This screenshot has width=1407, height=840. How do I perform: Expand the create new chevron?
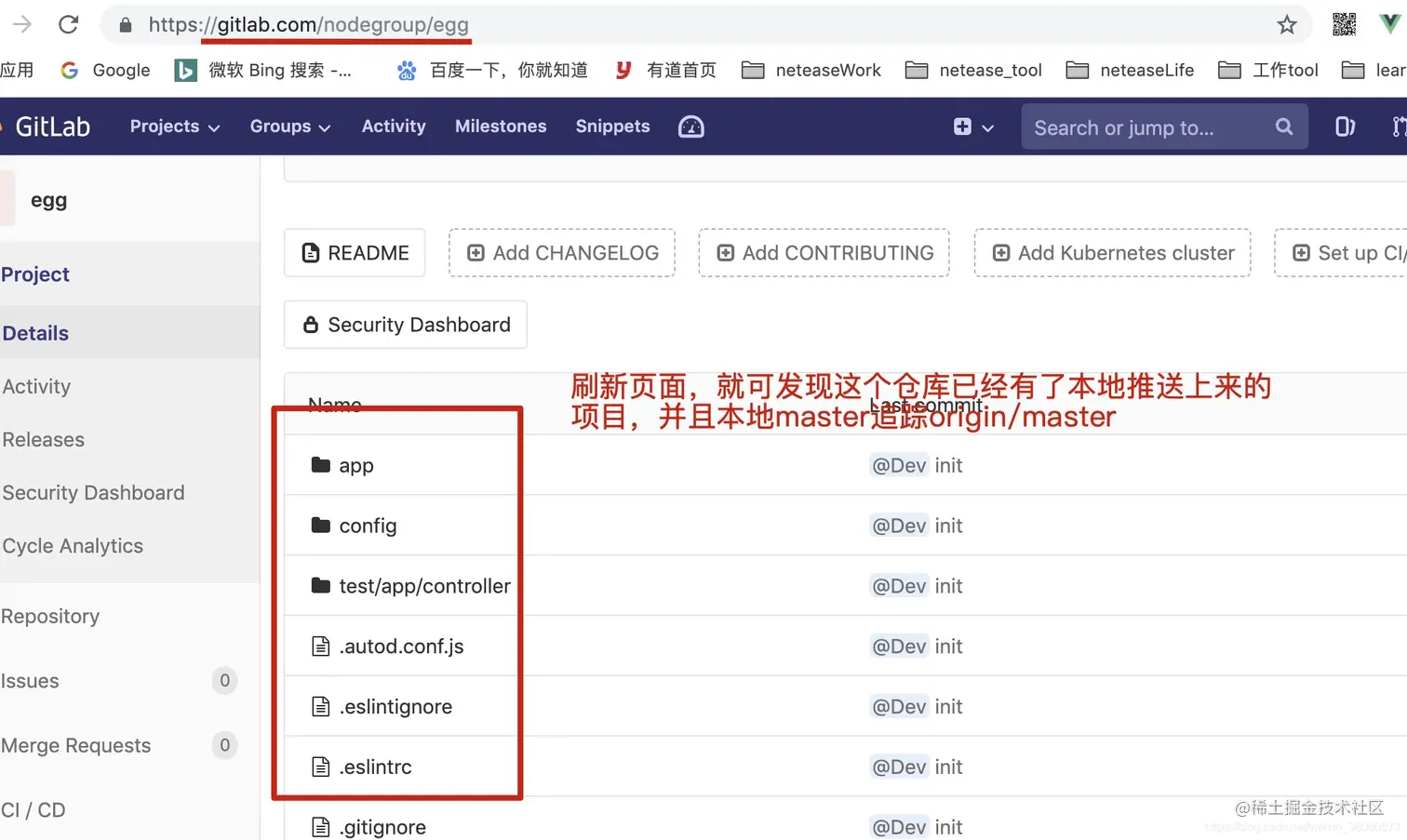987,127
